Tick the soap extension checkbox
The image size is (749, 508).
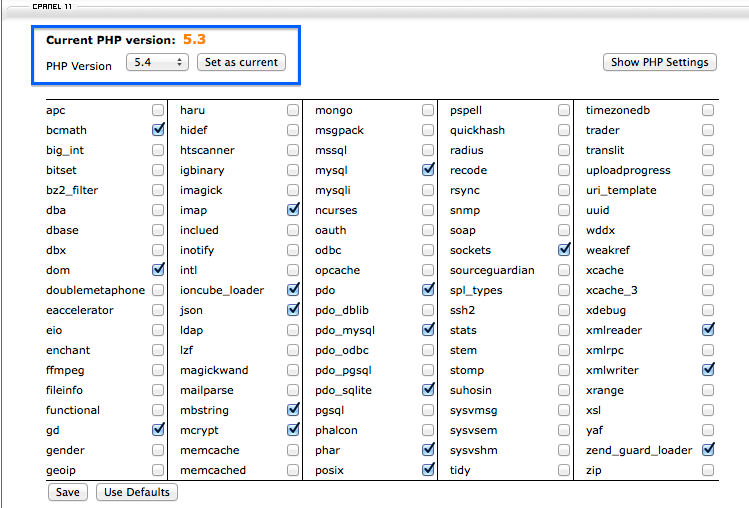(564, 230)
